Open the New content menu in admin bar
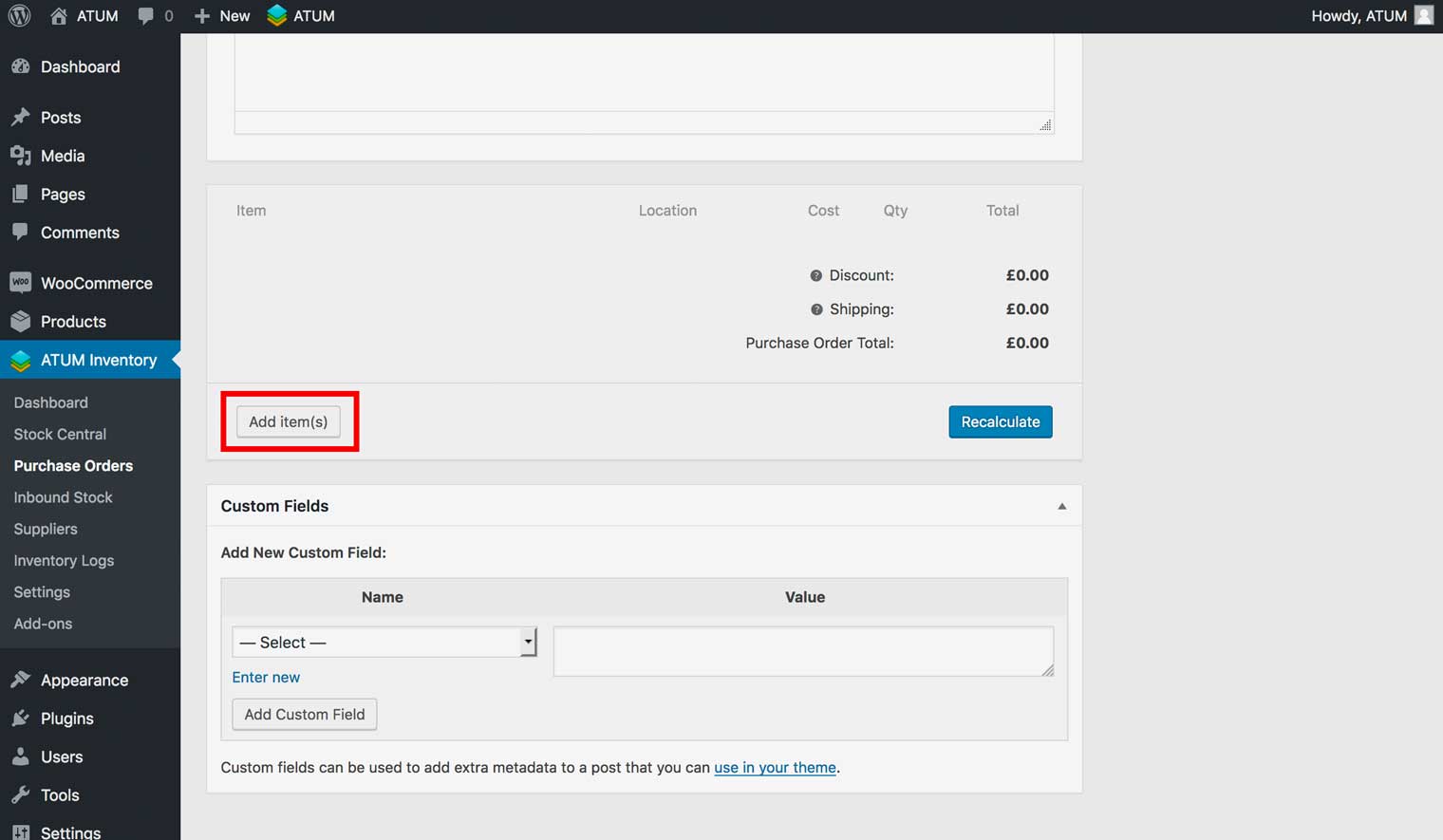Viewport: 1443px width, 840px height. click(x=222, y=16)
